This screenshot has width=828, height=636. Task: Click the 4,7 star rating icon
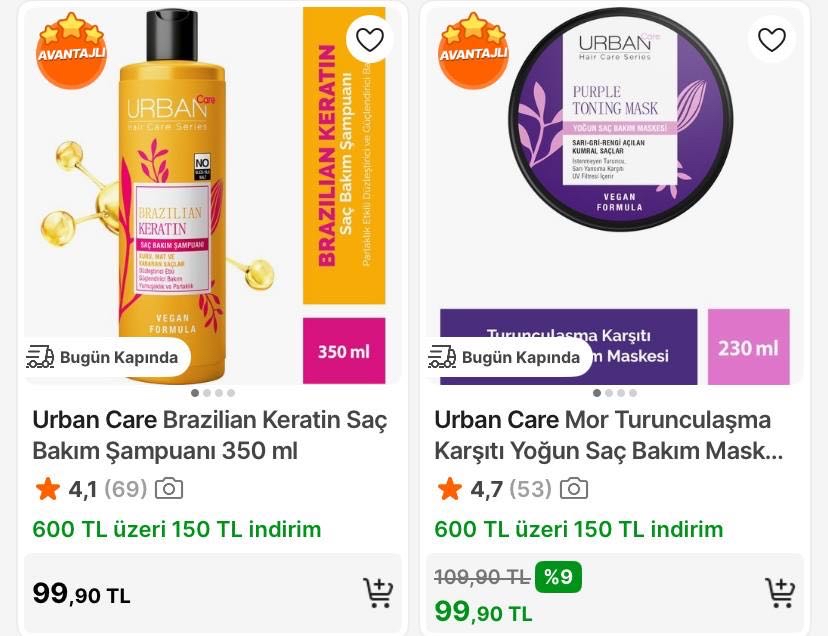coord(450,489)
